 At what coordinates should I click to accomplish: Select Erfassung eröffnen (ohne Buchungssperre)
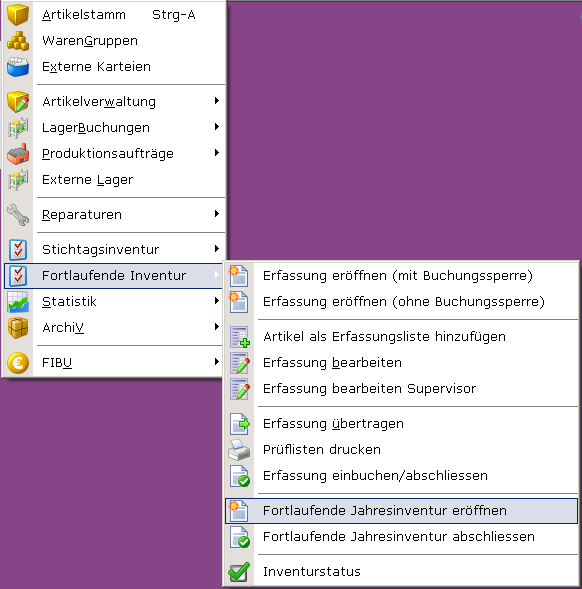point(401,302)
